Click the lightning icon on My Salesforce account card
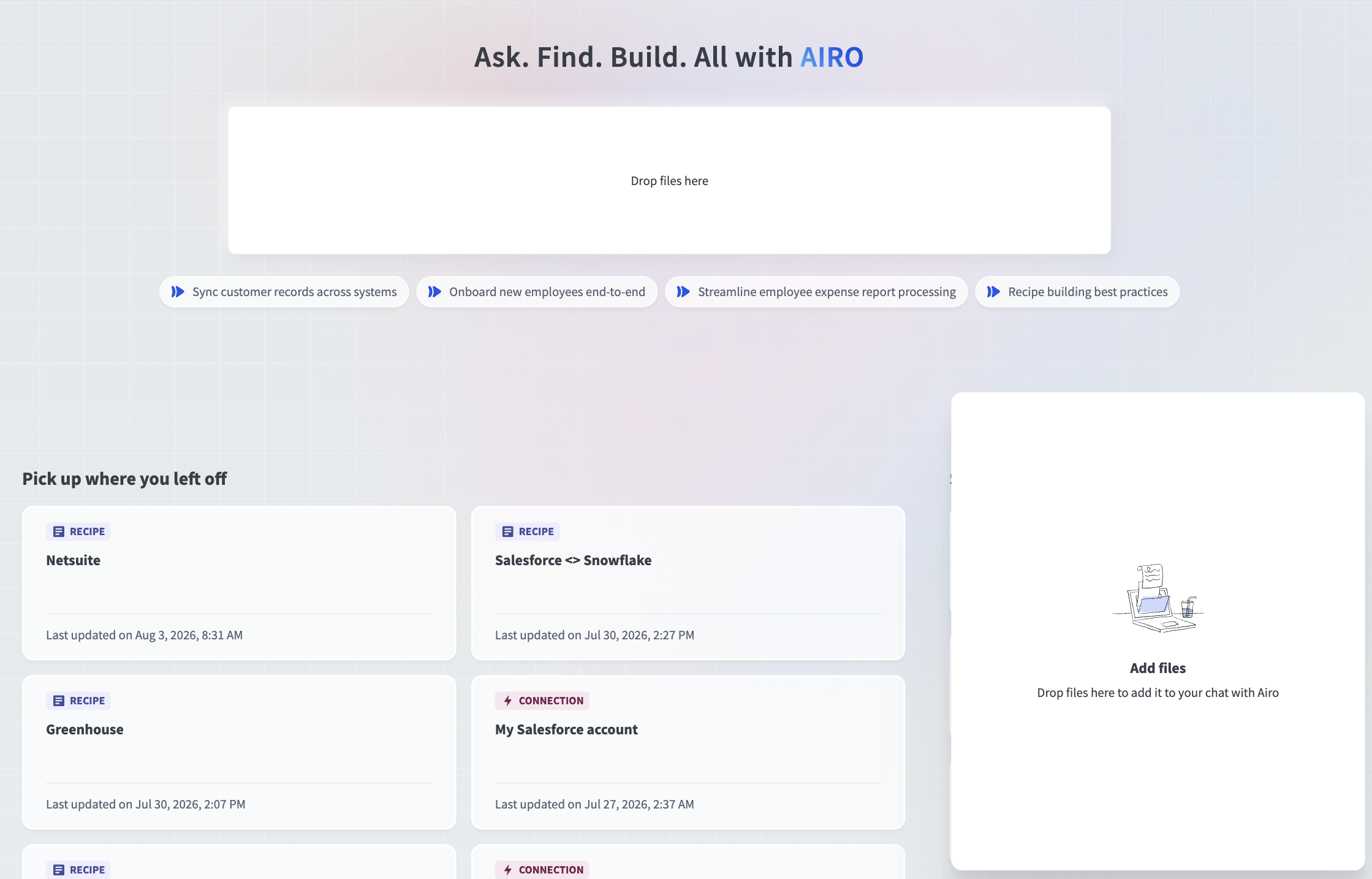The image size is (1372, 879). coord(508,701)
